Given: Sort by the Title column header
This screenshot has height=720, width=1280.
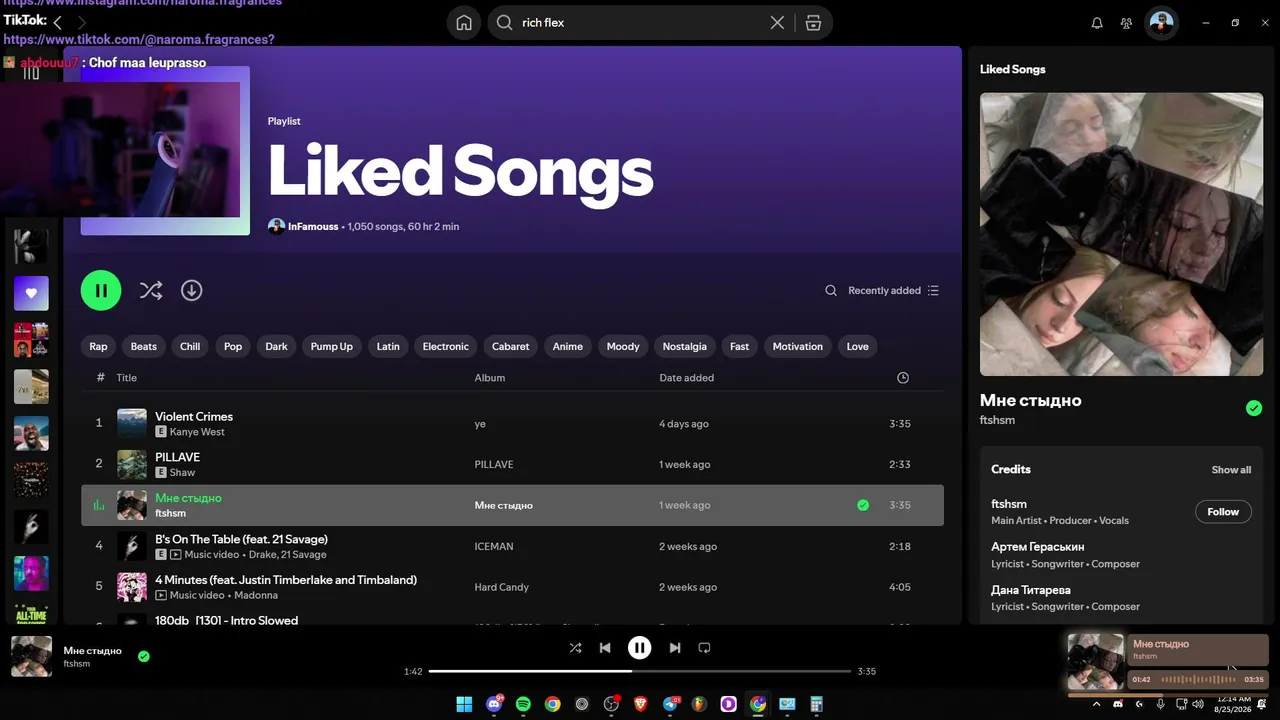Looking at the screenshot, I should 126,378.
